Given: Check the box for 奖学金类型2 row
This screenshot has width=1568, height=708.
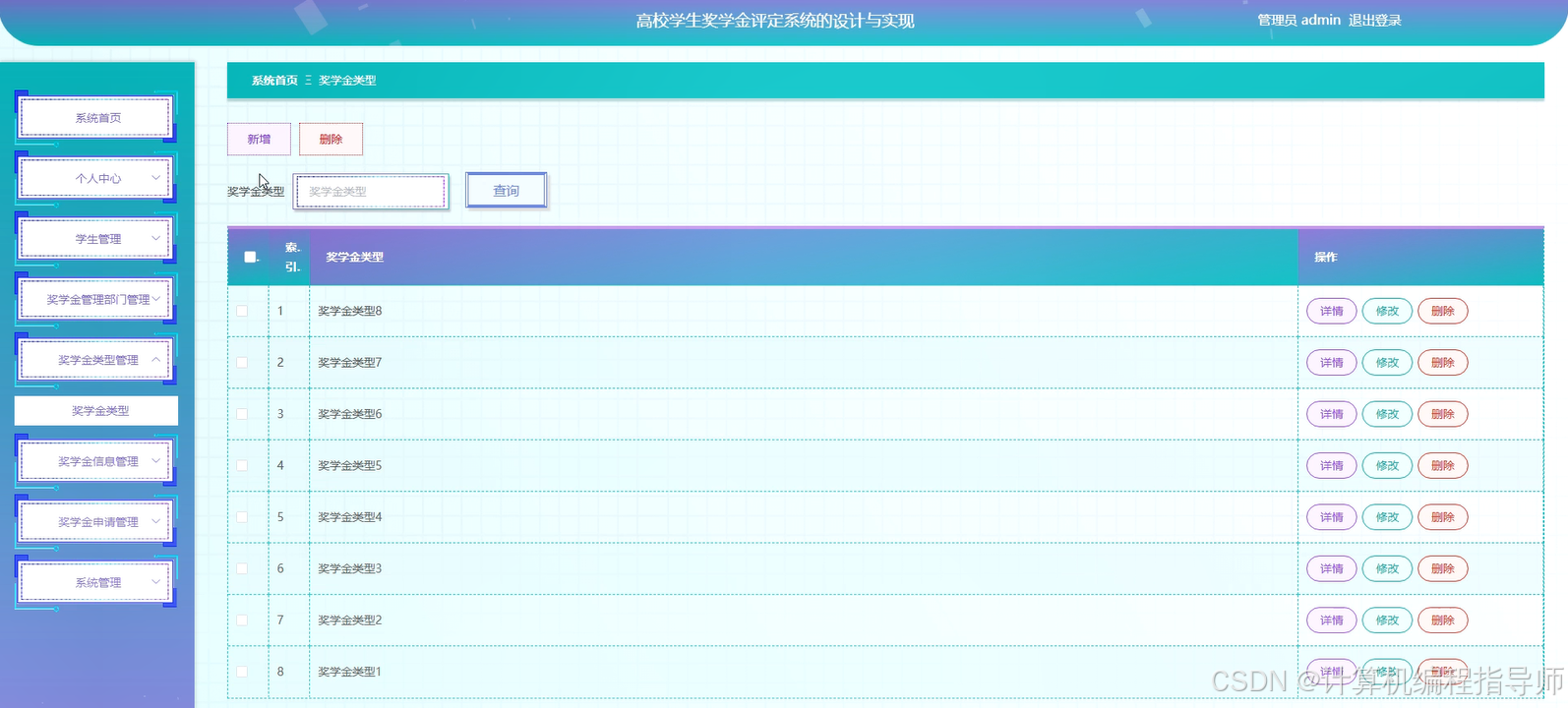Looking at the screenshot, I should point(242,620).
